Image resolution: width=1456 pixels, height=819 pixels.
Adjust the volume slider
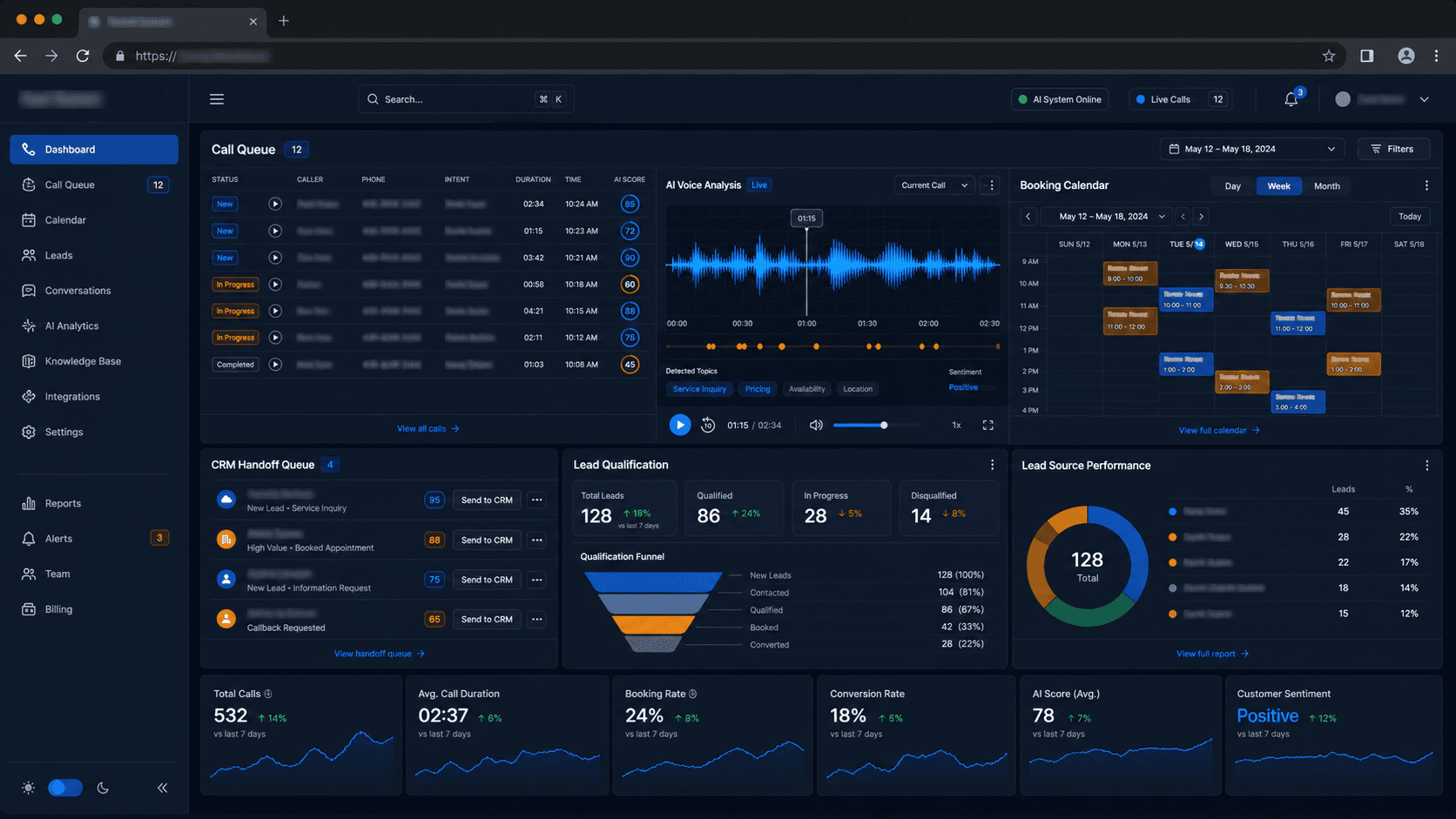click(x=876, y=425)
